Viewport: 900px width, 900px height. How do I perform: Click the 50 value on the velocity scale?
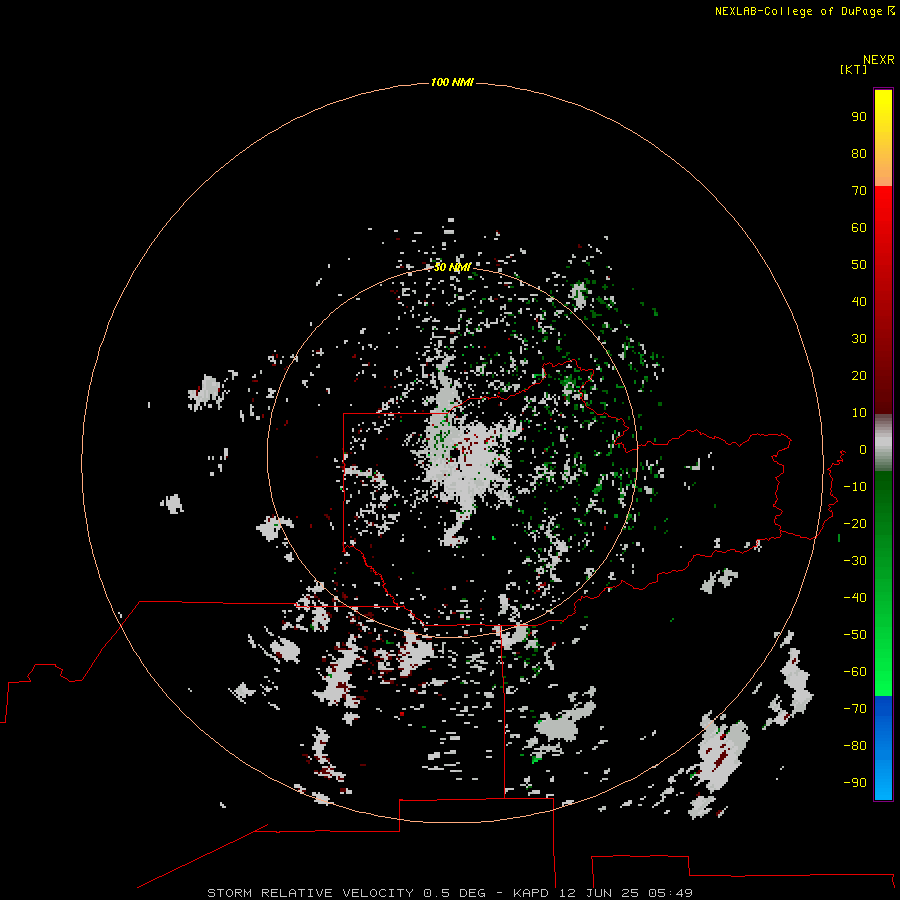(x=859, y=265)
